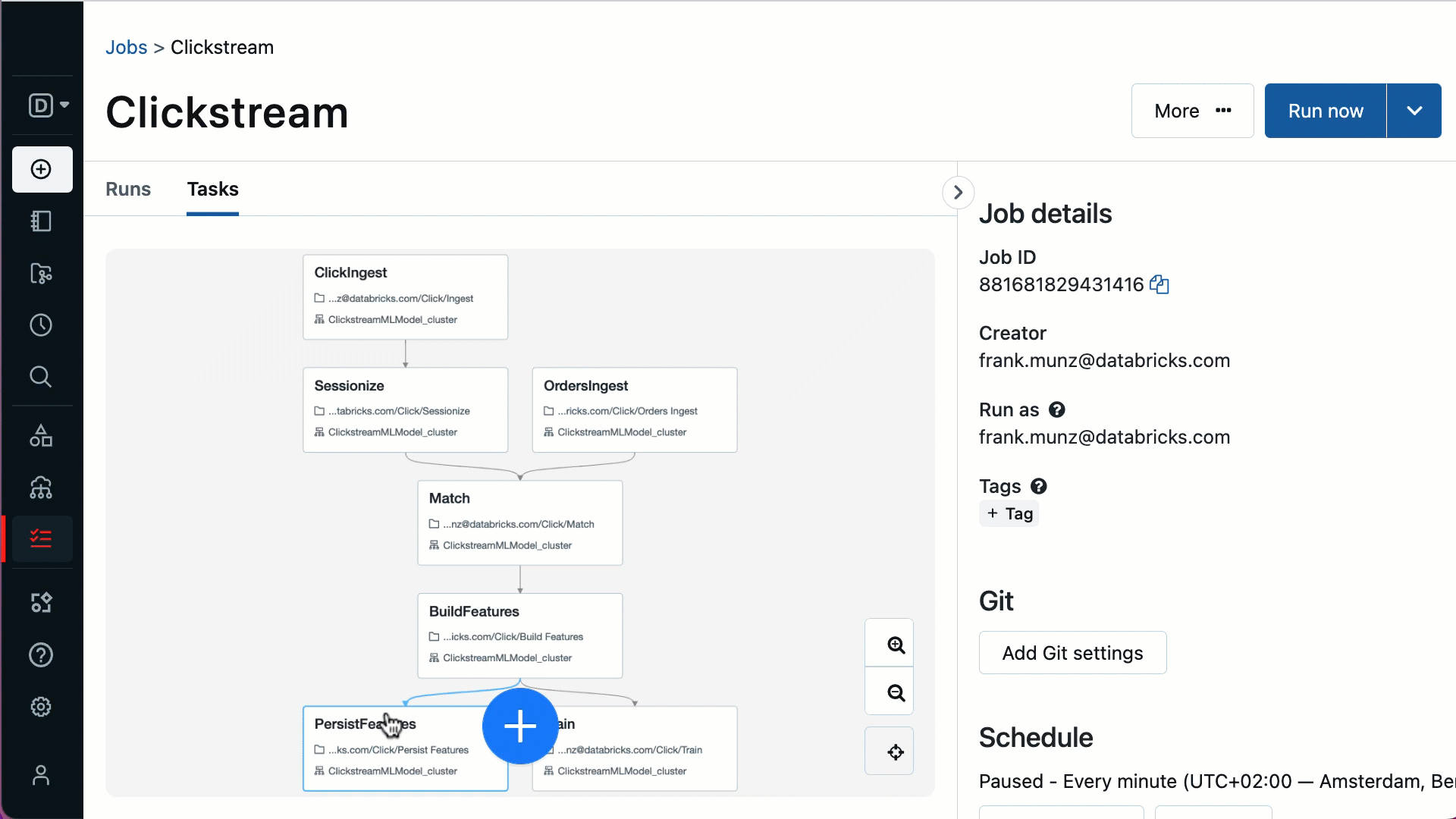Viewport: 1456px width, 819px height.
Task: Open the More options menu
Action: [x=1192, y=111]
